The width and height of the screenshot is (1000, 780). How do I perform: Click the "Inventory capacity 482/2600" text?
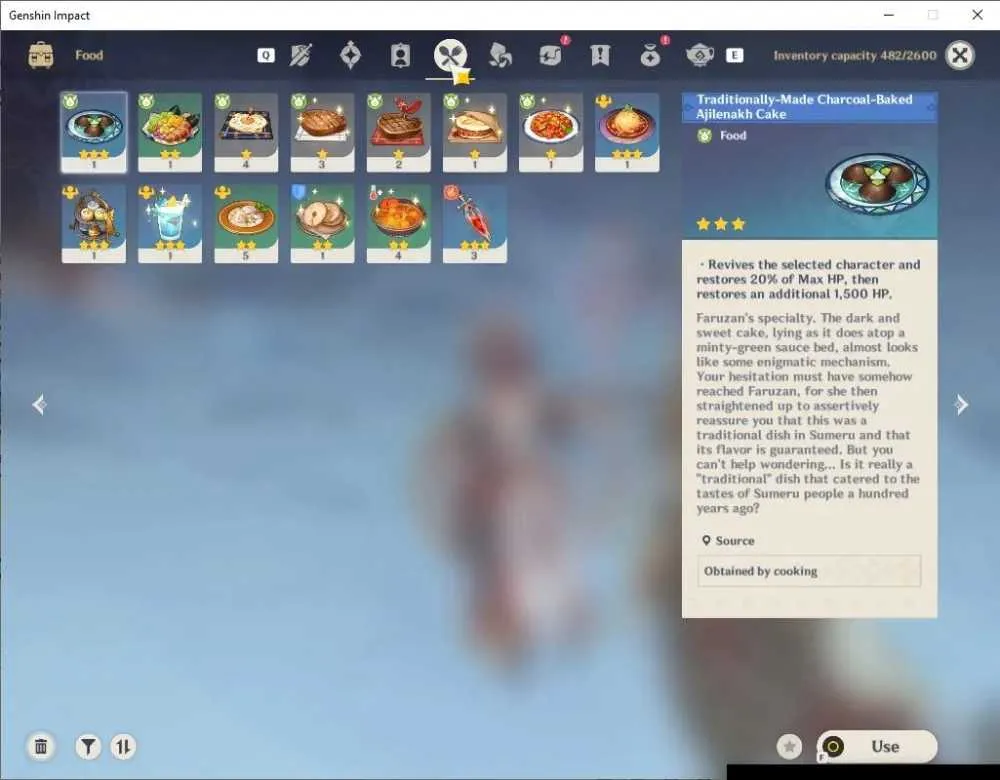pyautogui.click(x=855, y=55)
